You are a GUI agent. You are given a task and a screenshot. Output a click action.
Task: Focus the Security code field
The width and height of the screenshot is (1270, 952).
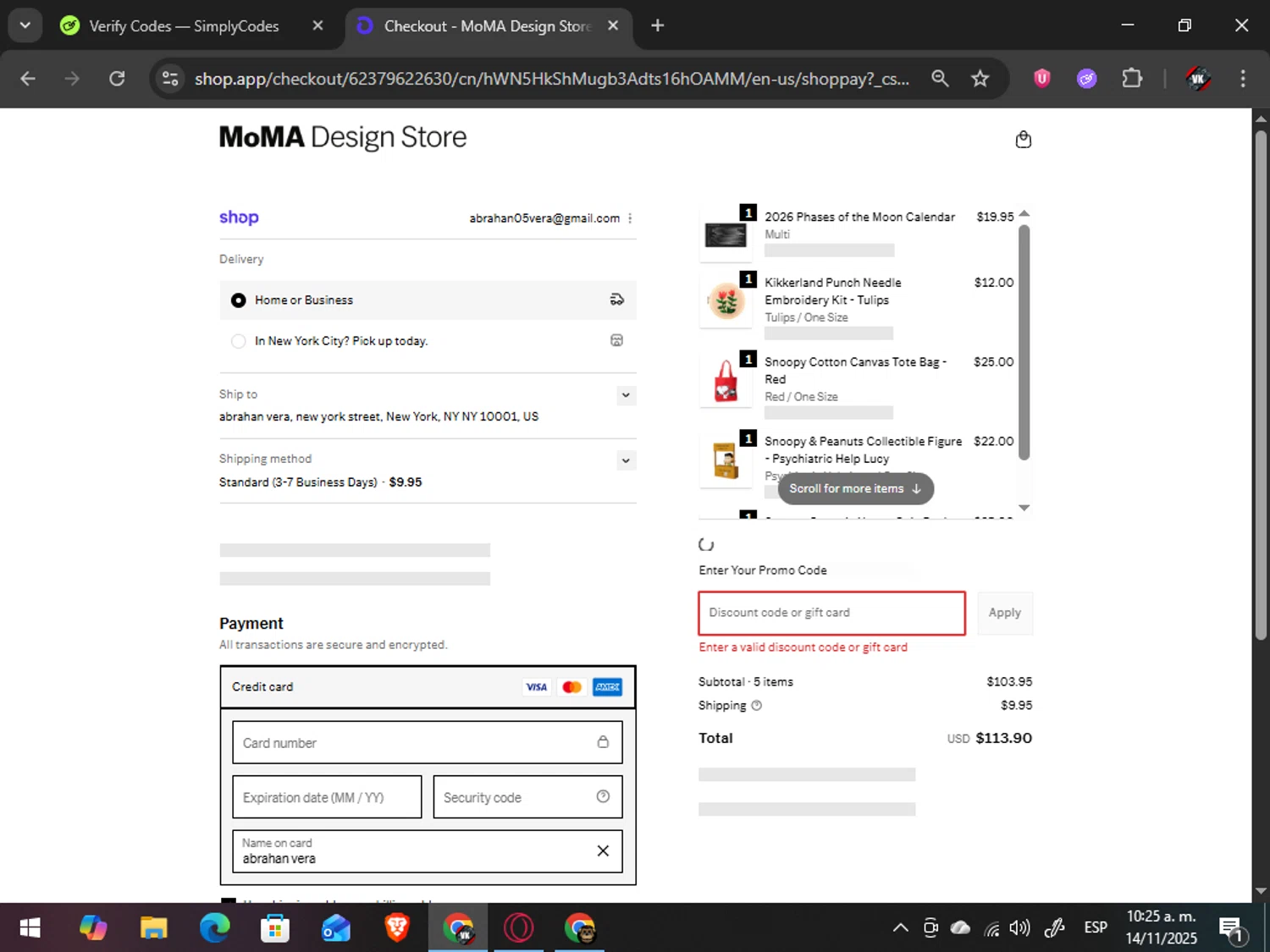click(527, 797)
